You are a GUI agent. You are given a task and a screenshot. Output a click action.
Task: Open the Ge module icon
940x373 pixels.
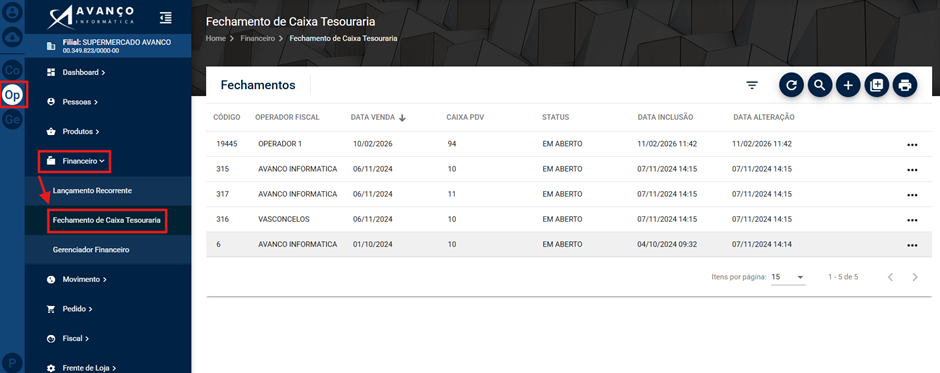click(13, 120)
